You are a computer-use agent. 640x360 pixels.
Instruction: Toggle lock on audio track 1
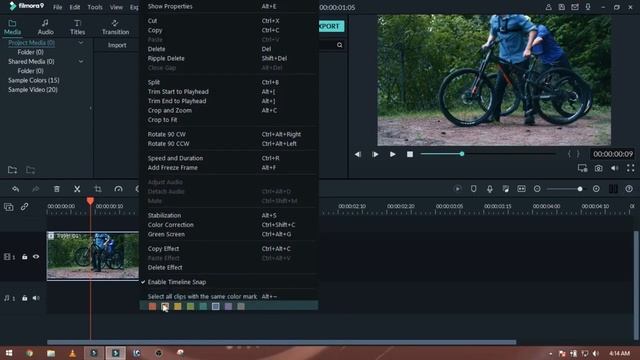[x=24, y=298]
